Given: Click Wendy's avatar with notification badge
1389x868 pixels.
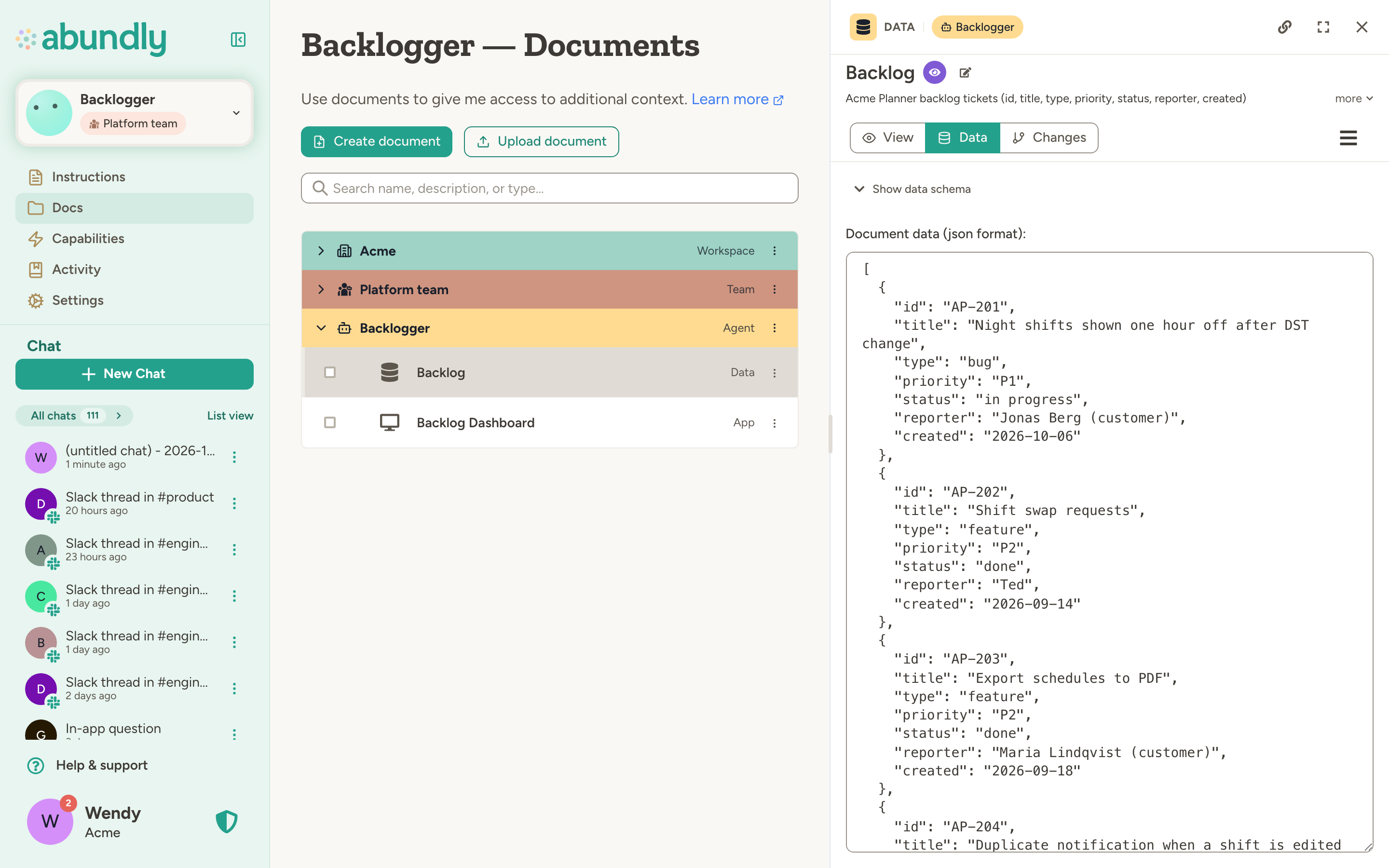Looking at the screenshot, I should (x=50, y=821).
